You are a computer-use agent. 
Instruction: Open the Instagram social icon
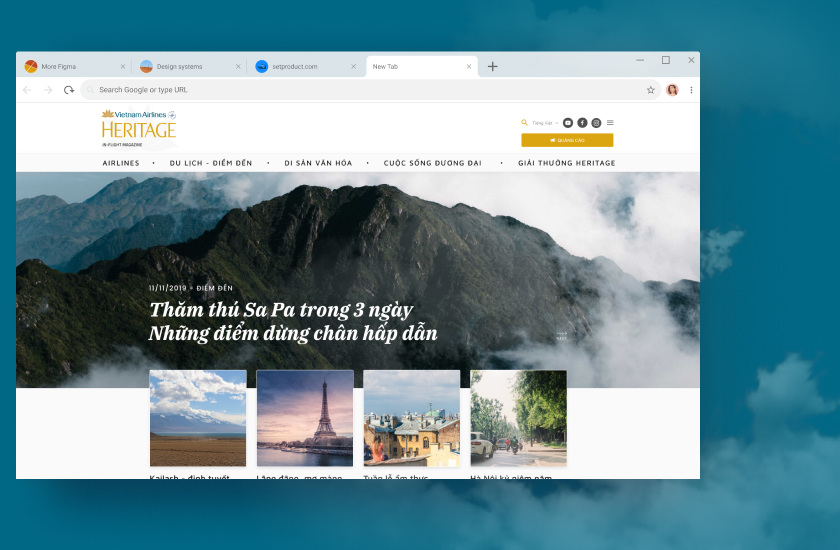[x=596, y=123]
